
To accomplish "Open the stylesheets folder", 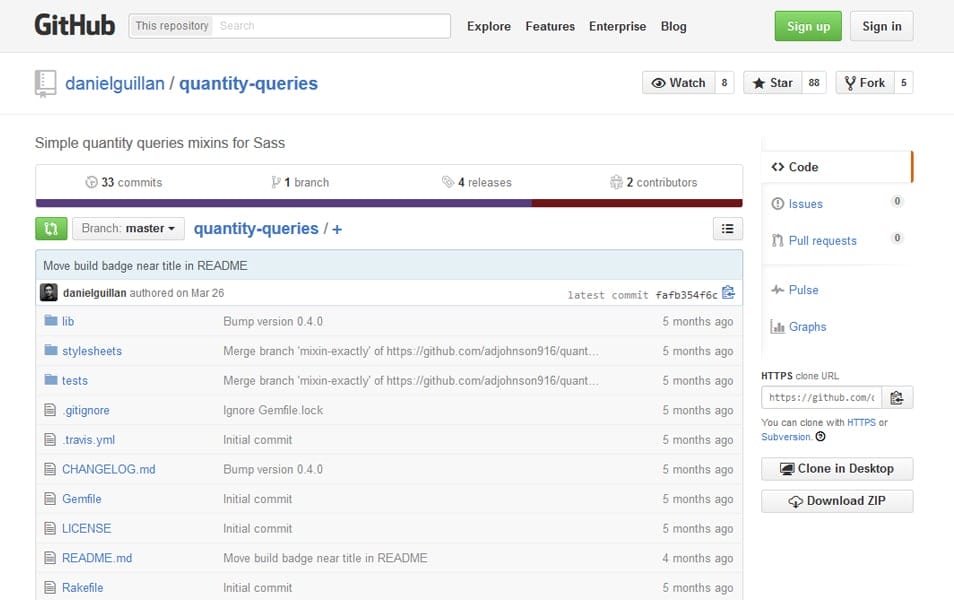I will click(94, 351).
